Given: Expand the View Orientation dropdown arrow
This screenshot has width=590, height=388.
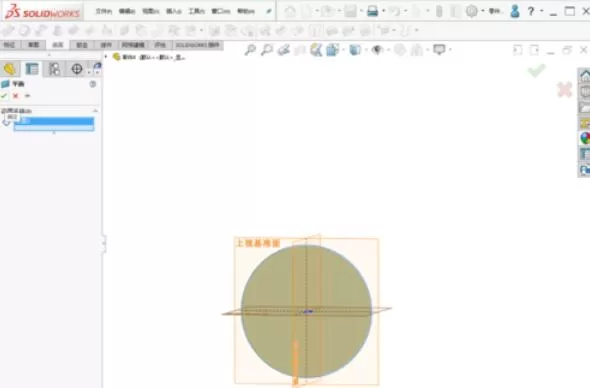Looking at the screenshot, I should (343, 50).
